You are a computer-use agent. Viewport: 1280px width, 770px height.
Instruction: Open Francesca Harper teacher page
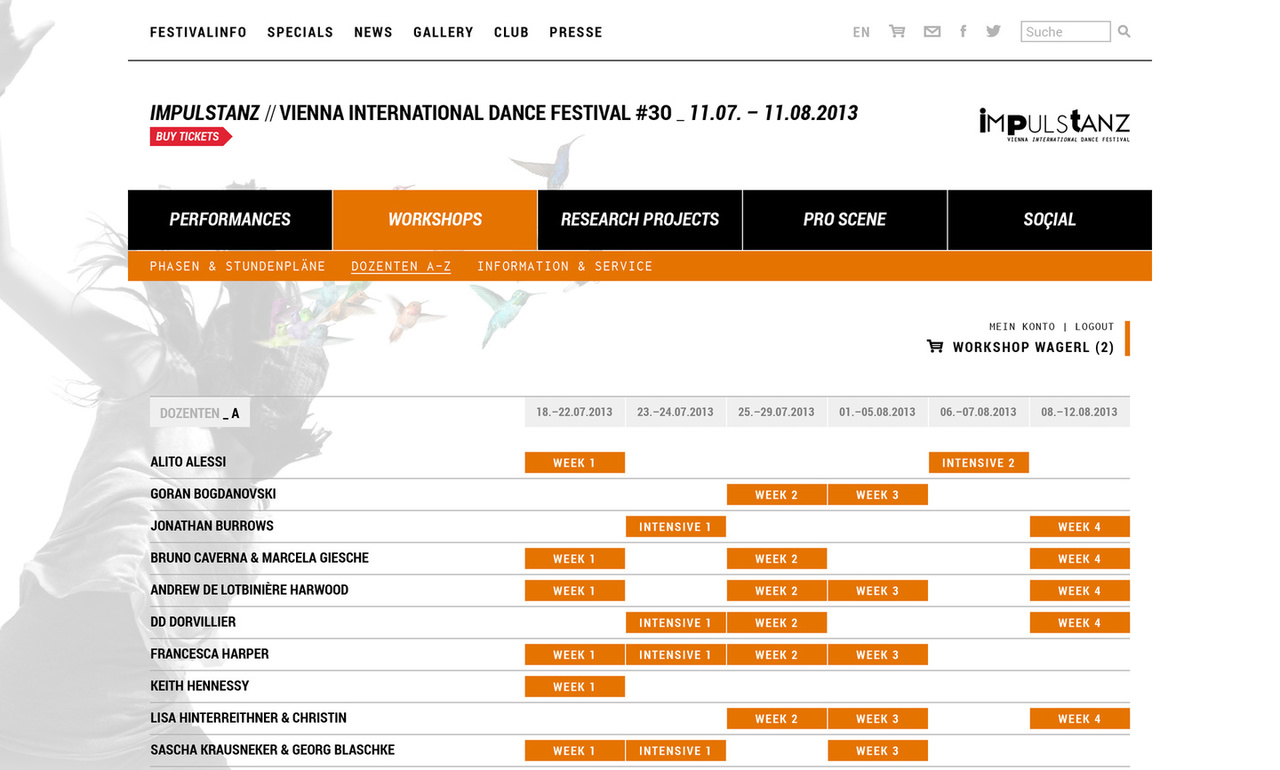click(210, 654)
